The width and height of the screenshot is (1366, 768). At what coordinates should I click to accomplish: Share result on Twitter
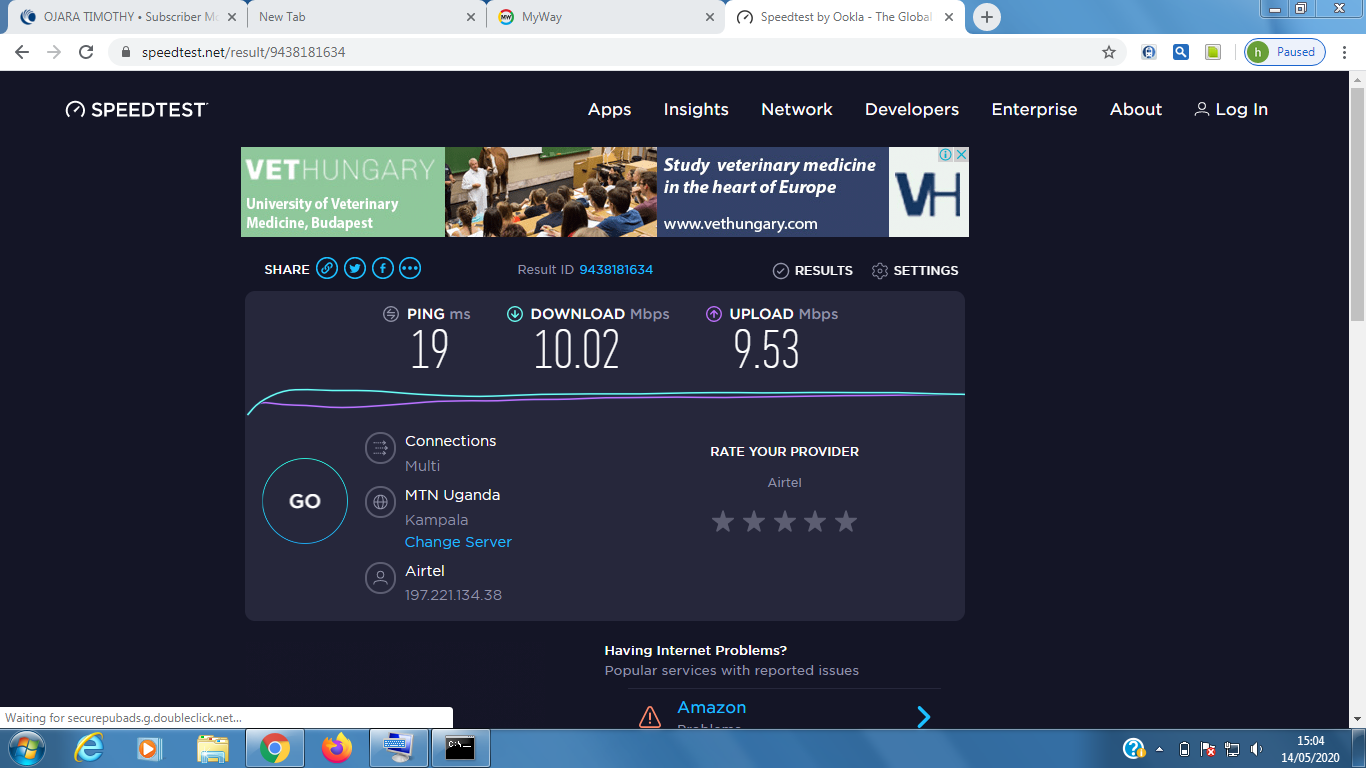click(x=355, y=269)
